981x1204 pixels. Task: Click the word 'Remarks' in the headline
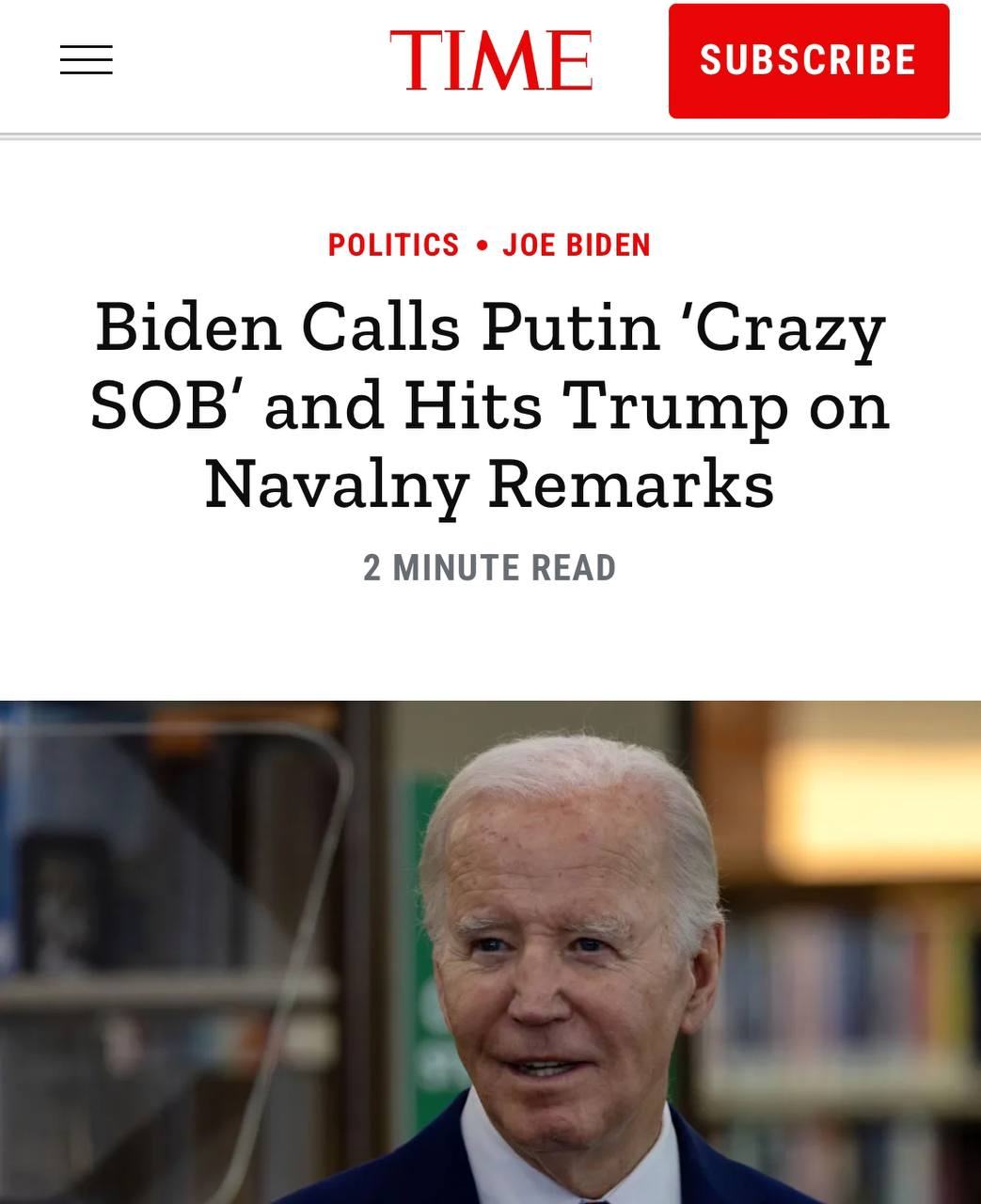click(x=631, y=484)
